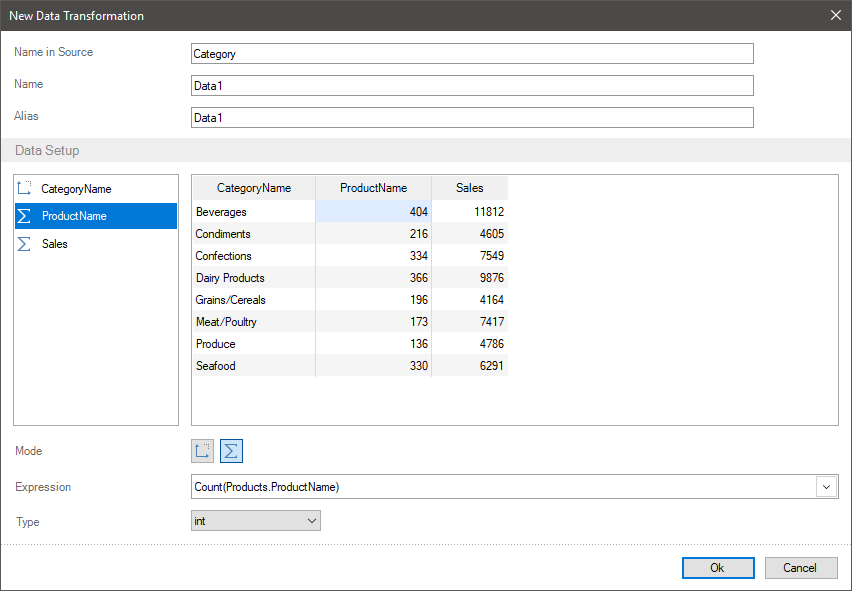Click into the Alias text field
Viewport: 852px width, 591px height.
pos(471,118)
